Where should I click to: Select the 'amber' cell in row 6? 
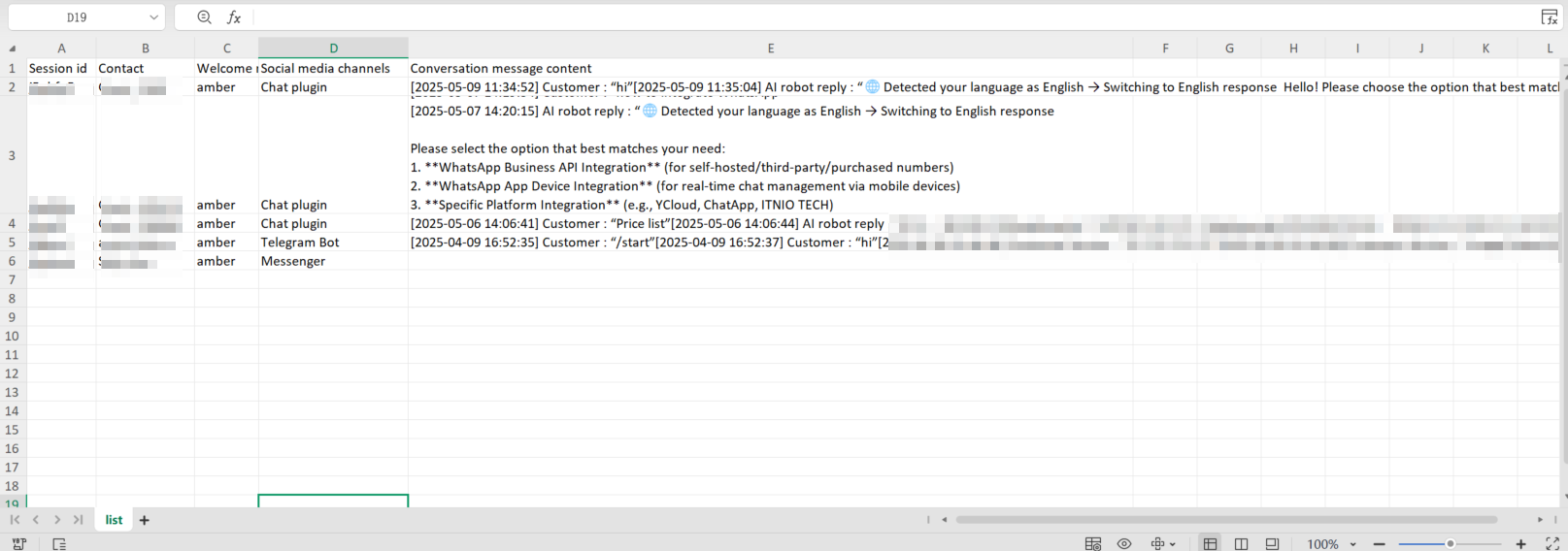click(x=226, y=261)
